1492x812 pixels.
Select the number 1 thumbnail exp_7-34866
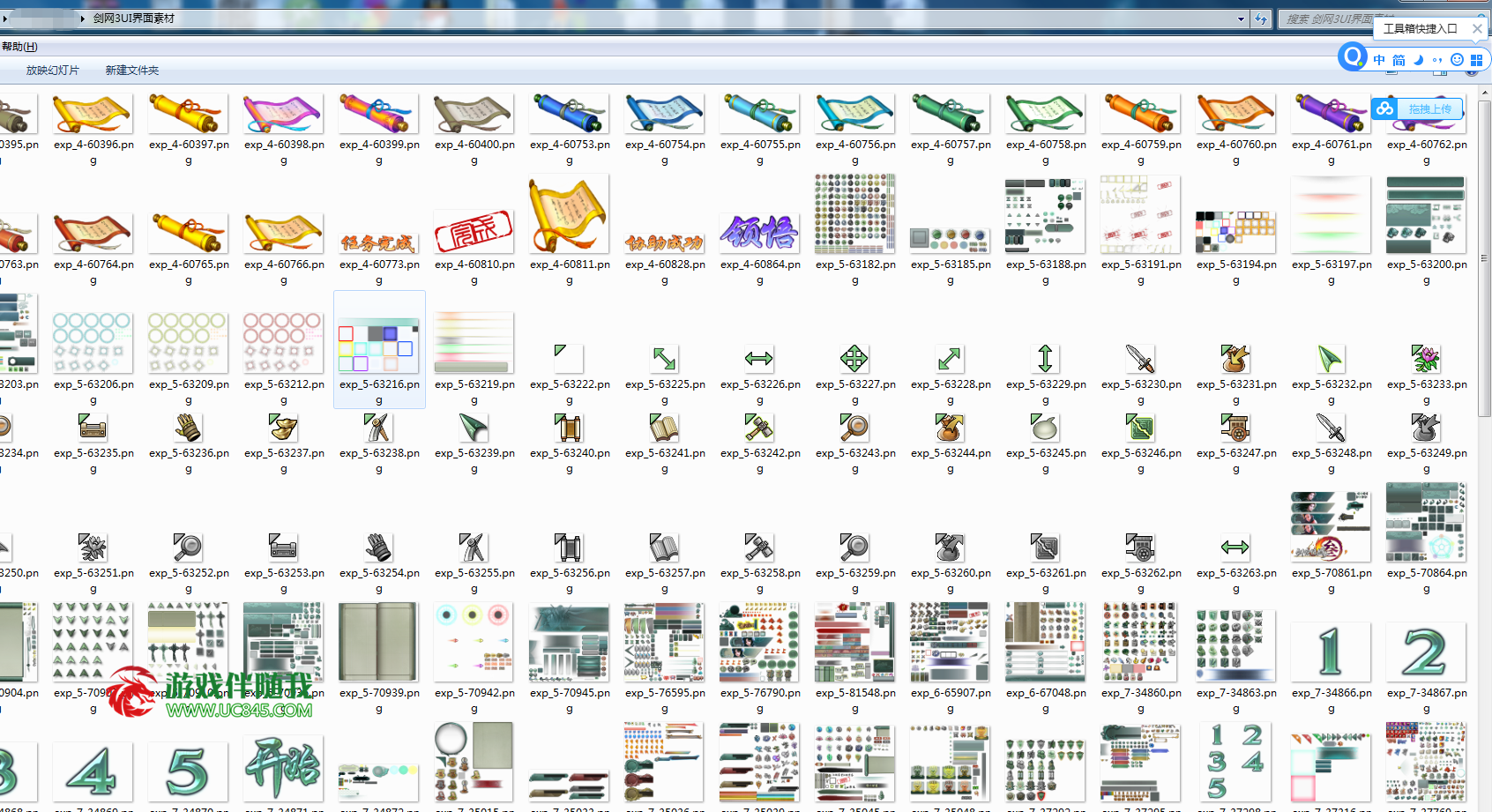pos(1331,652)
